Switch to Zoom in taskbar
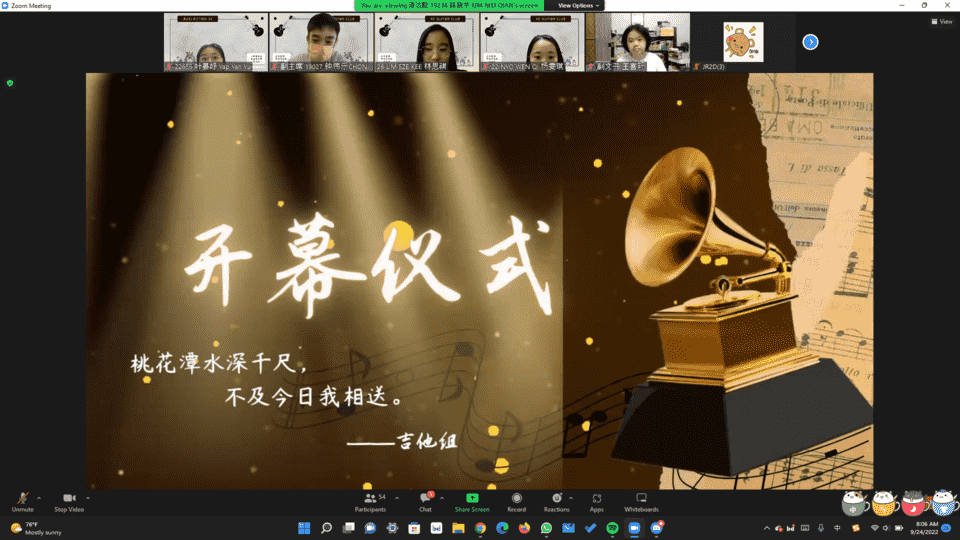Viewport: 960px width, 540px height. (x=634, y=528)
